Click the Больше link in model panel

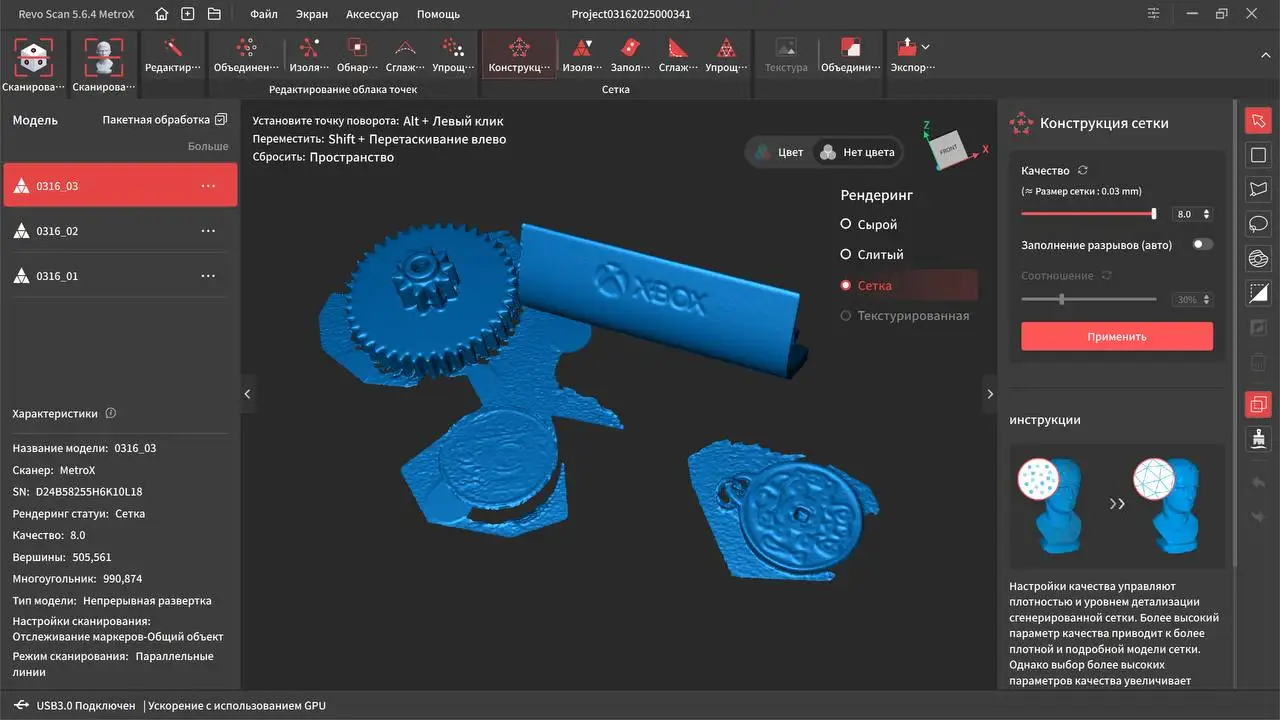[x=208, y=146]
